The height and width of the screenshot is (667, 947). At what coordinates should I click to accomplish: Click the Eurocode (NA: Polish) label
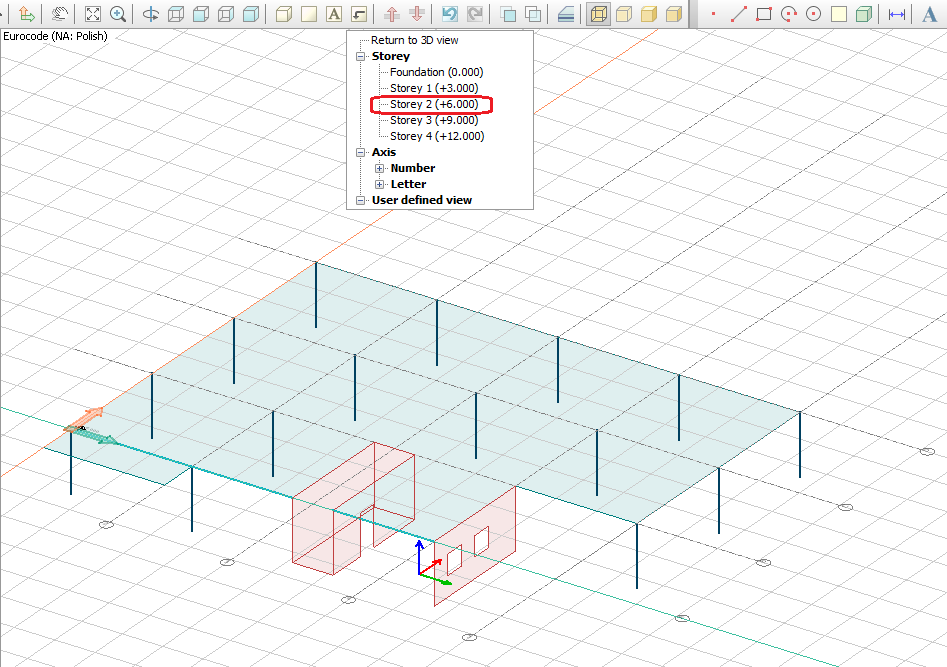click(x=56, y=36)
